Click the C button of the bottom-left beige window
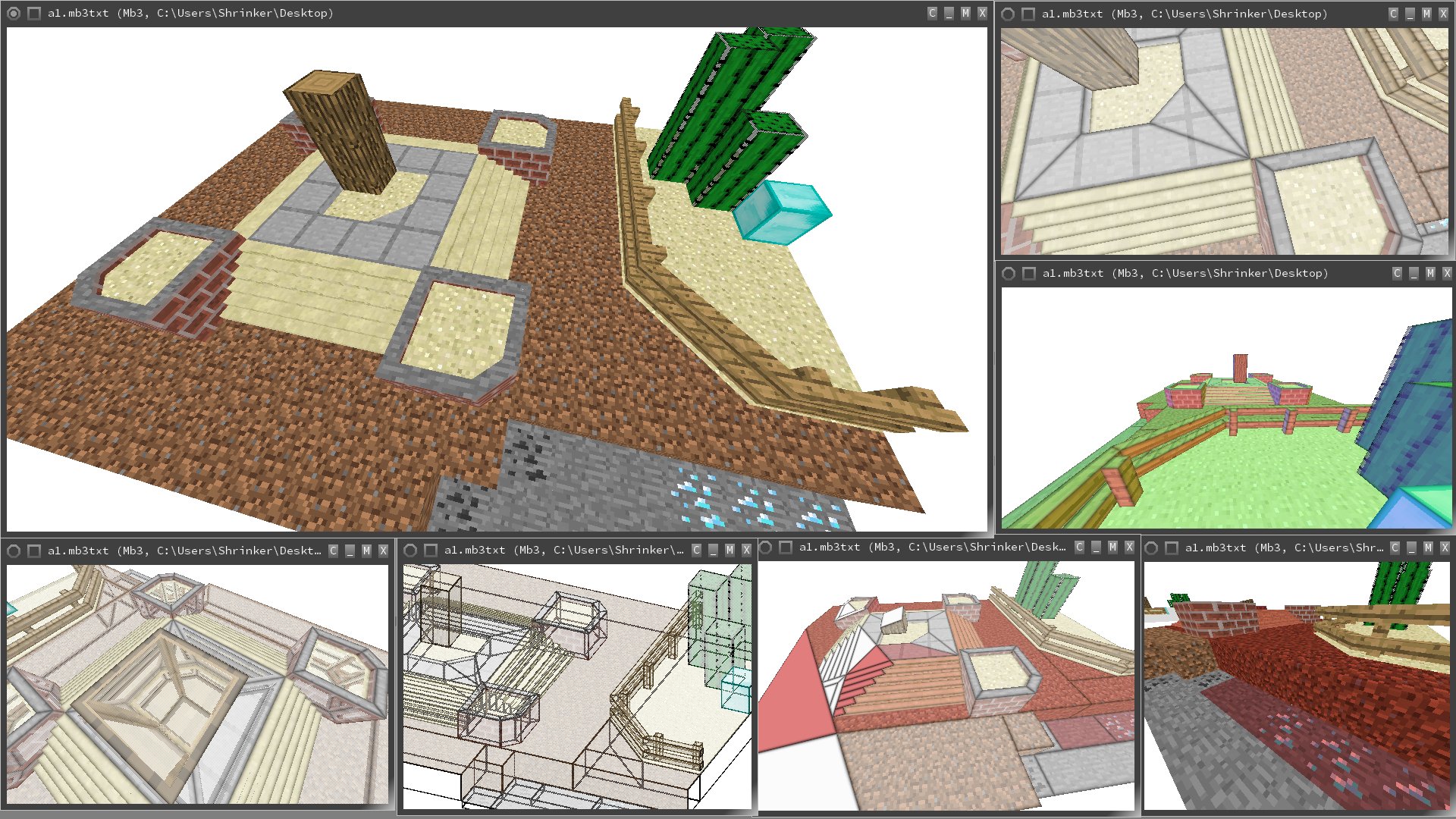 [333, 551]
